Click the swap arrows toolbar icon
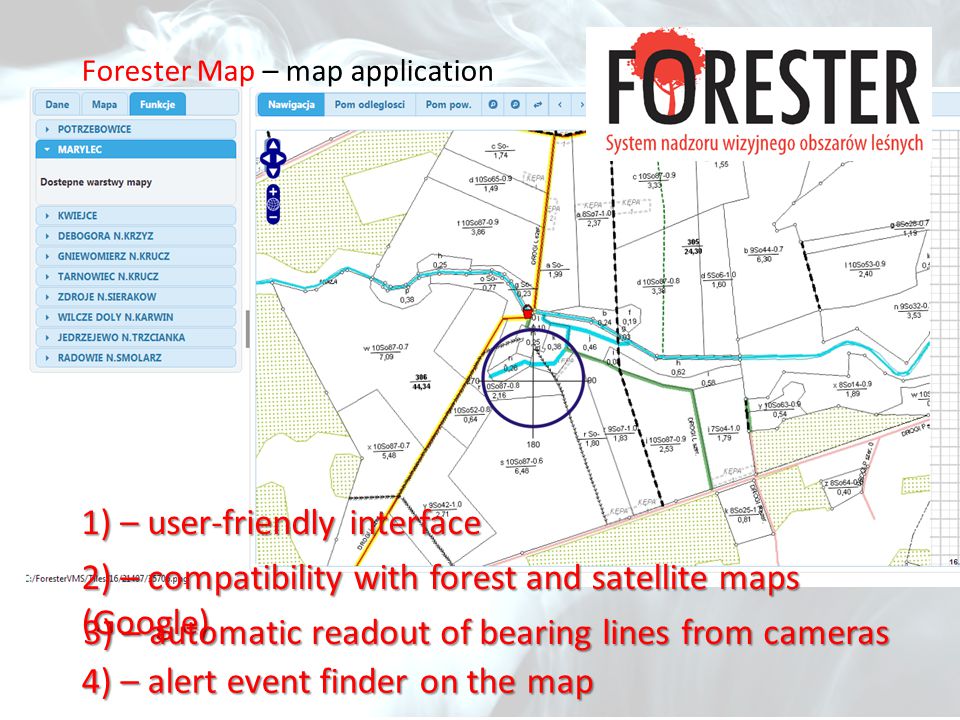Viewport: 960px width, 720px height. pos(538,105)
